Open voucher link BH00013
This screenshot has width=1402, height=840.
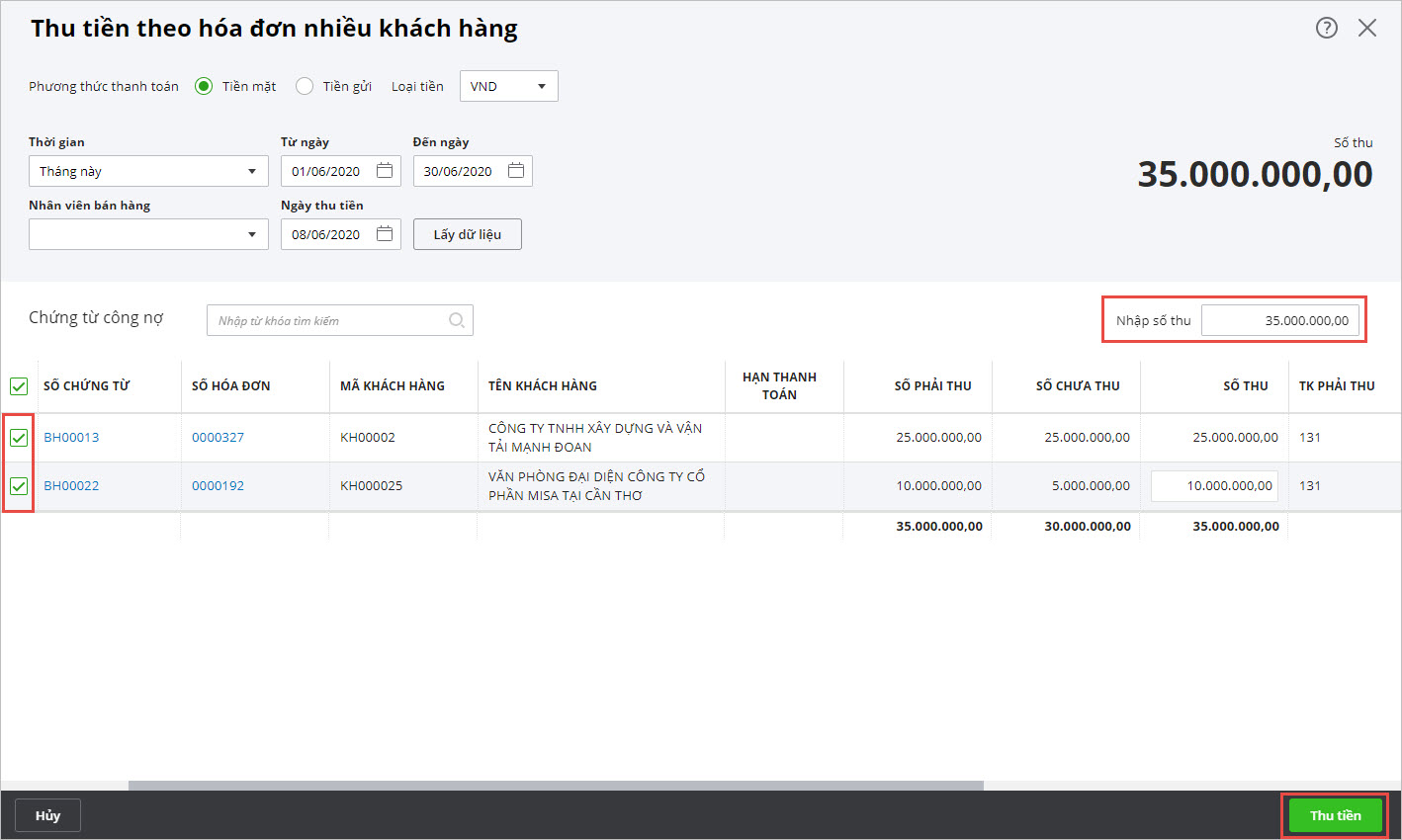click(x=71, y=437)
